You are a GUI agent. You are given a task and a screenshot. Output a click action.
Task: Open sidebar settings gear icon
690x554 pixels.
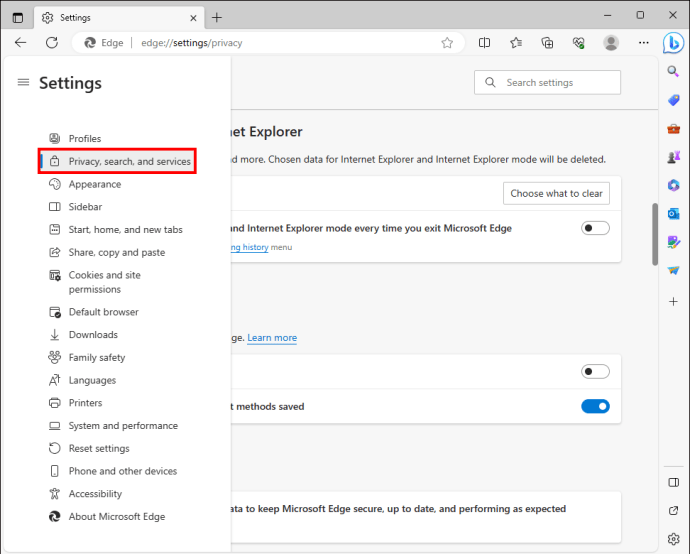pos(673,539)
